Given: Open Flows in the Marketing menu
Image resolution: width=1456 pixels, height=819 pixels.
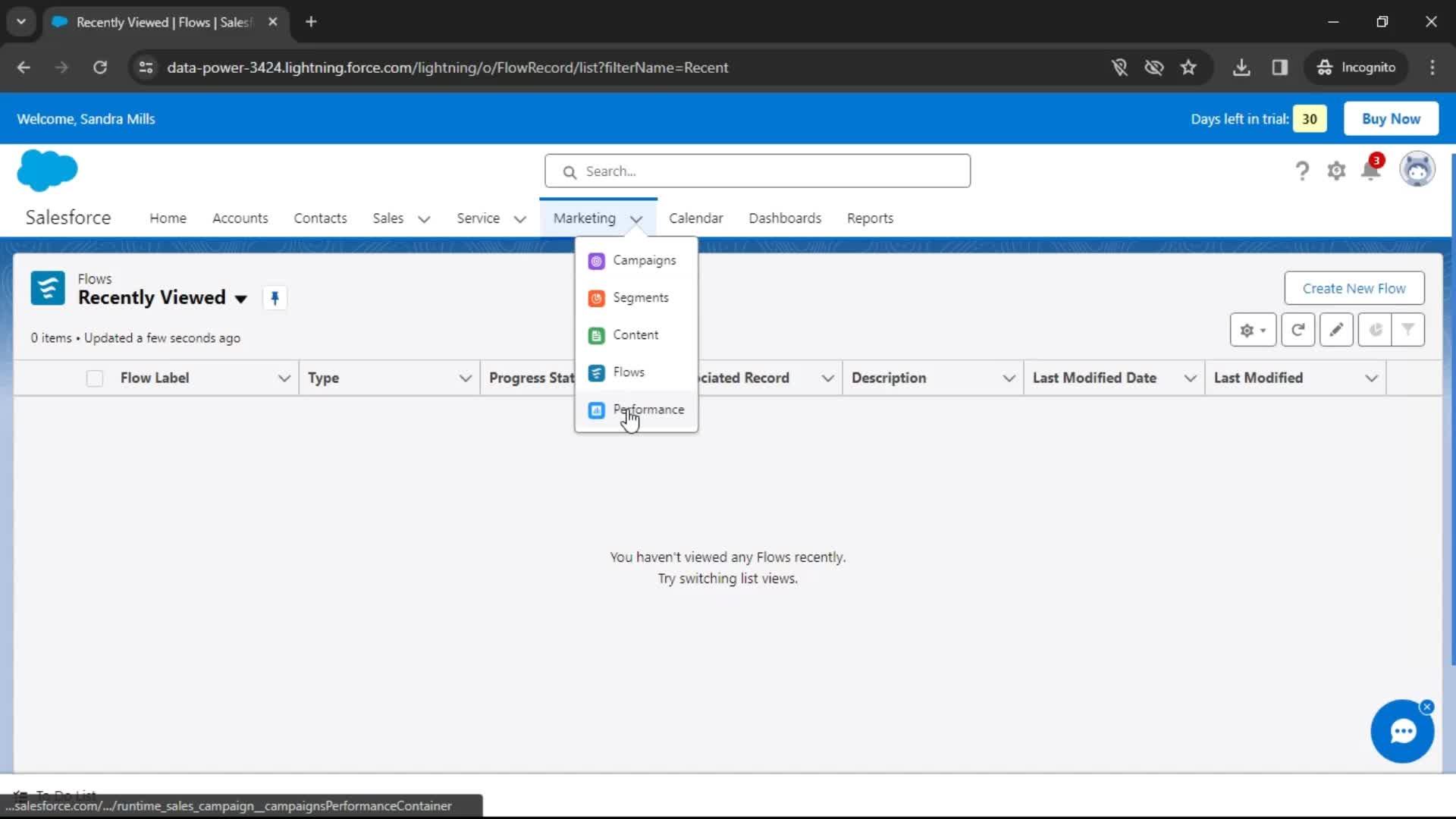Looking at the screenshot, I should (x=636, y=372).
